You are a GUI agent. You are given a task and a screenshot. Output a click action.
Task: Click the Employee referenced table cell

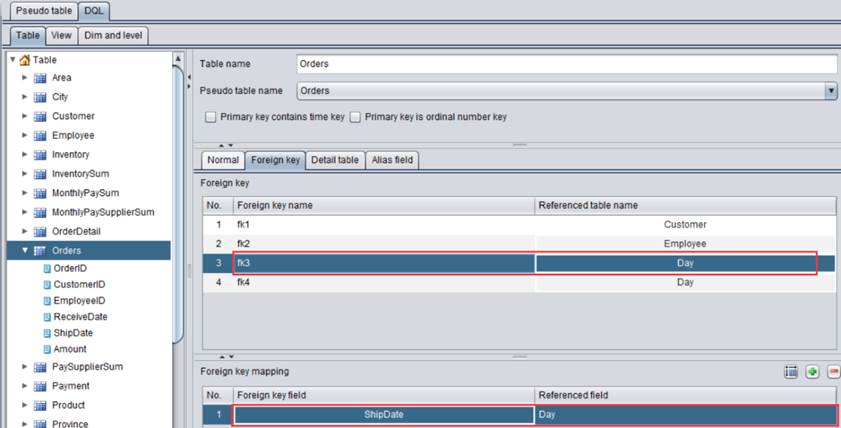685,244
